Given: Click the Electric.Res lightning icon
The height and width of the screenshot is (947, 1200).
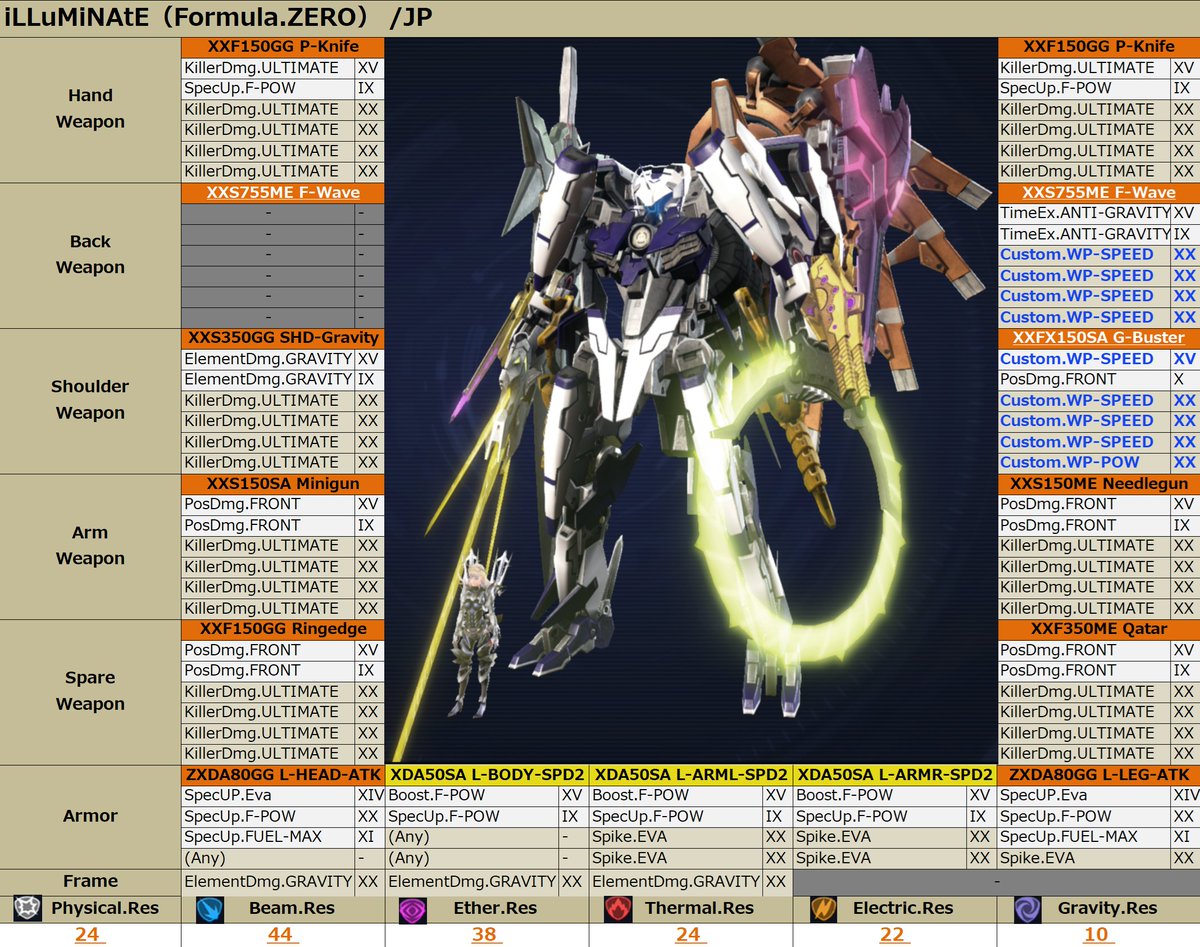Looking at the screenshot, I should click(822, 908).
